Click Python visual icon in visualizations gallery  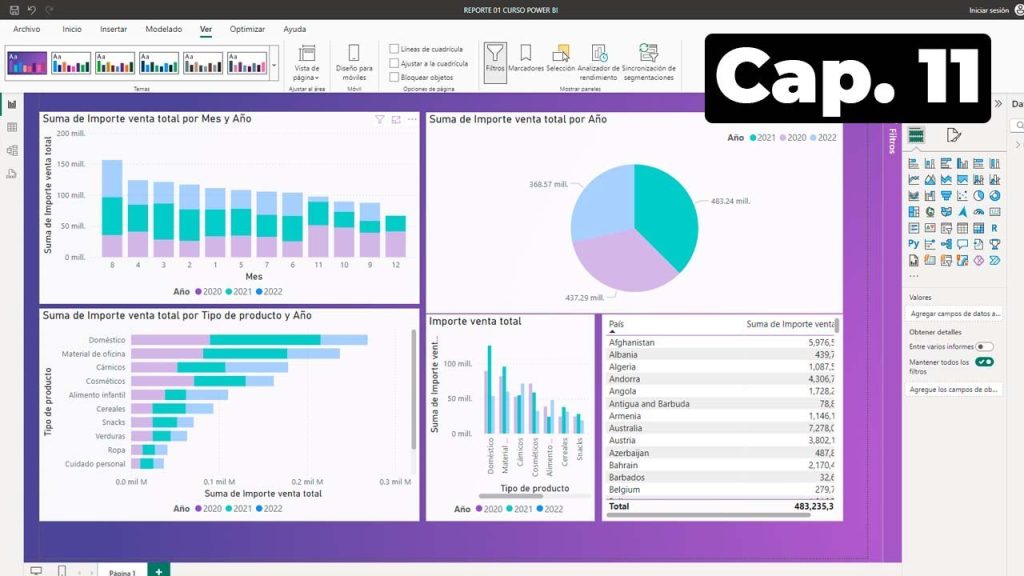(914, 243)
